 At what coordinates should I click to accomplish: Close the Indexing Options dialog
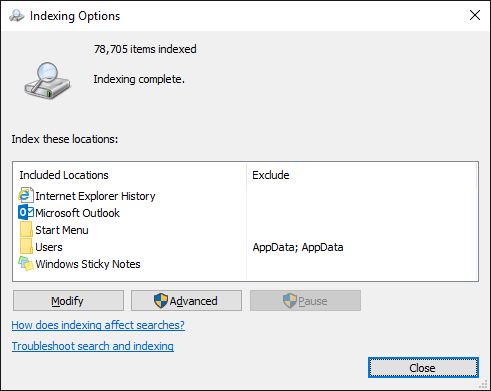pyautogui.click(x=423, y=368)
